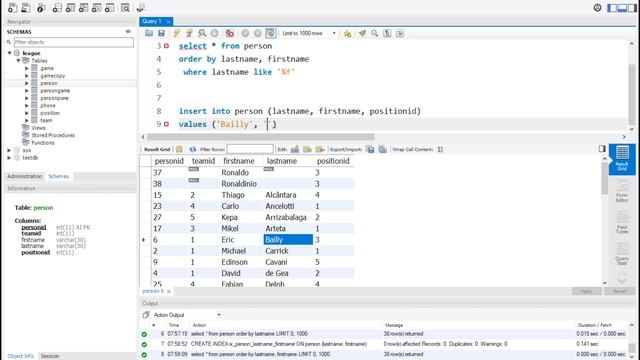This screenshot has height=360, width=640.
Task: Reconnect to DBMS icon
Action: coord(141,7)
